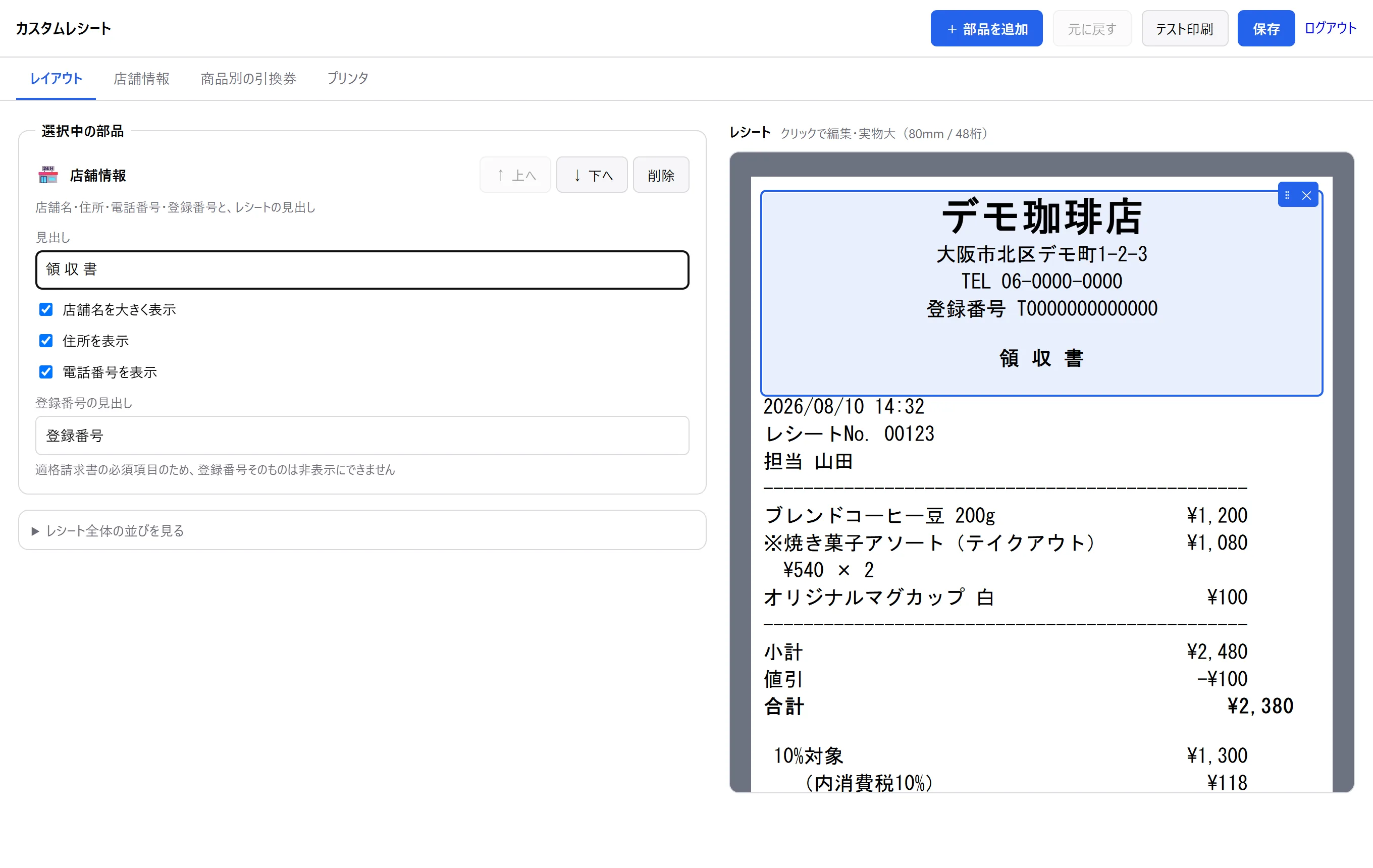Screen dimensions: 1373x868
Task: Click the 合計 ¥2,380 row
Action: click(1028, 706)
